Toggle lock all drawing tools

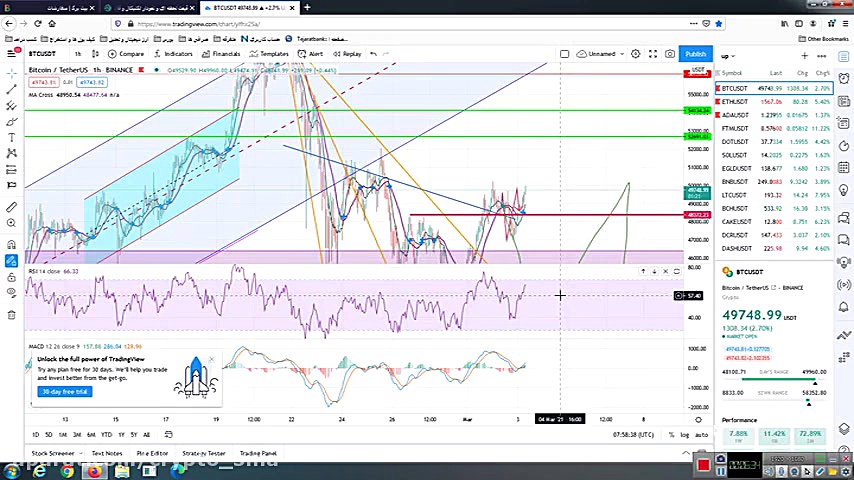(x=11, y=277)
